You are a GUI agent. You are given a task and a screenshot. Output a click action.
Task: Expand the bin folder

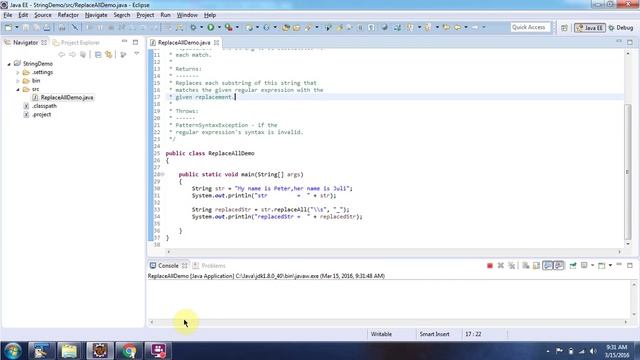pos(18,81)
